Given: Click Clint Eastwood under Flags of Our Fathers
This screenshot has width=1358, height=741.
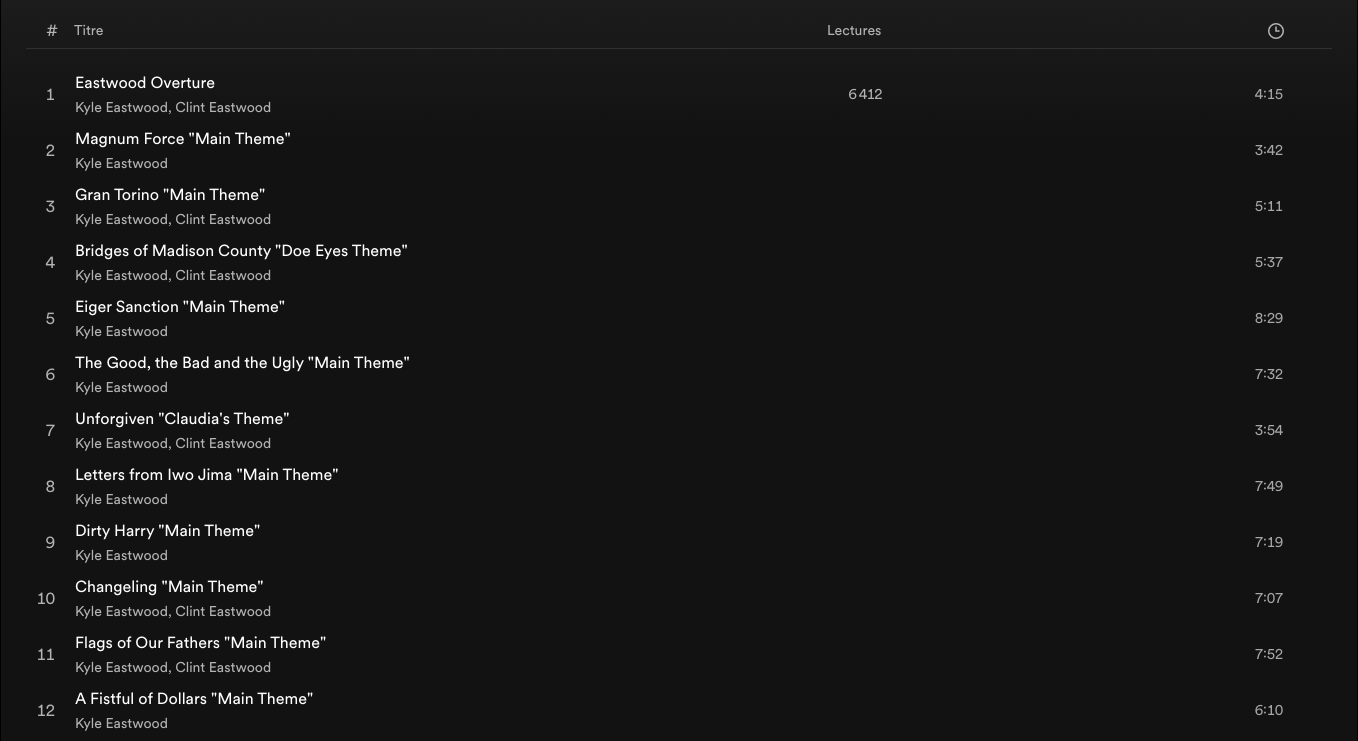Looking at the screenshot, I should 223,667.
